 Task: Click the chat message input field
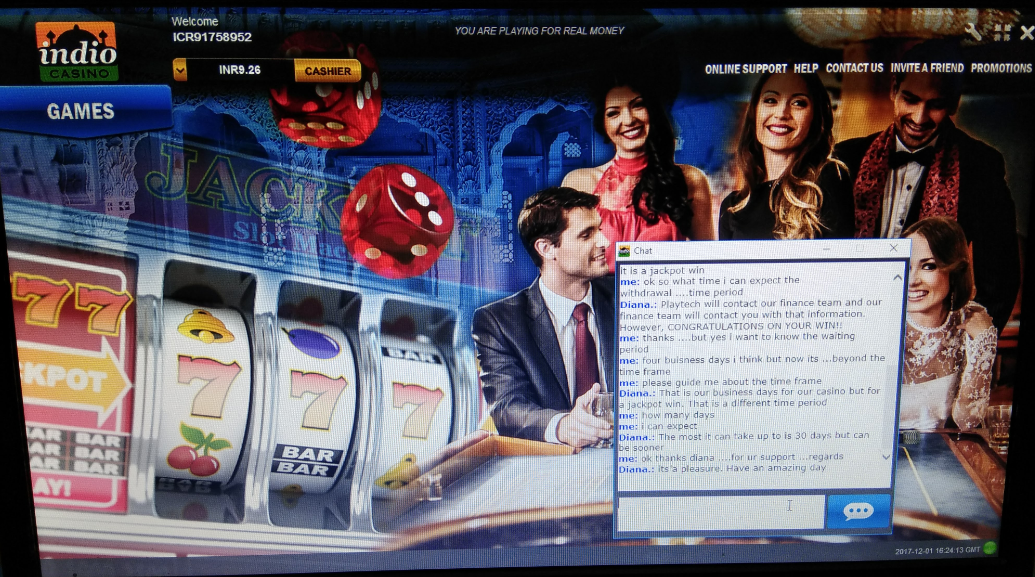coord(720,511)
